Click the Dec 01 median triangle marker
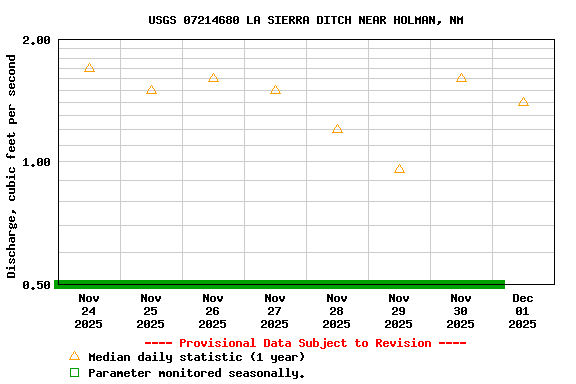The height and width of the screenshot is (384, 576). pyautogui.click(x=523, y=102)
